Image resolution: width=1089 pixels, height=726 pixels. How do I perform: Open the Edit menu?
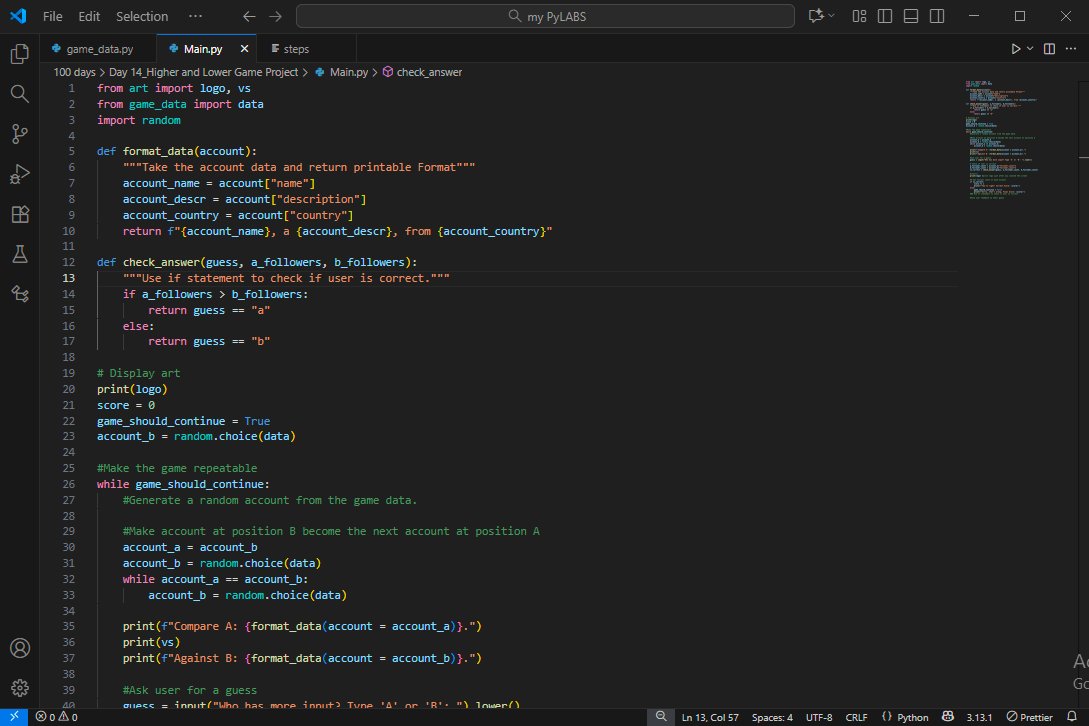(89, 16)
